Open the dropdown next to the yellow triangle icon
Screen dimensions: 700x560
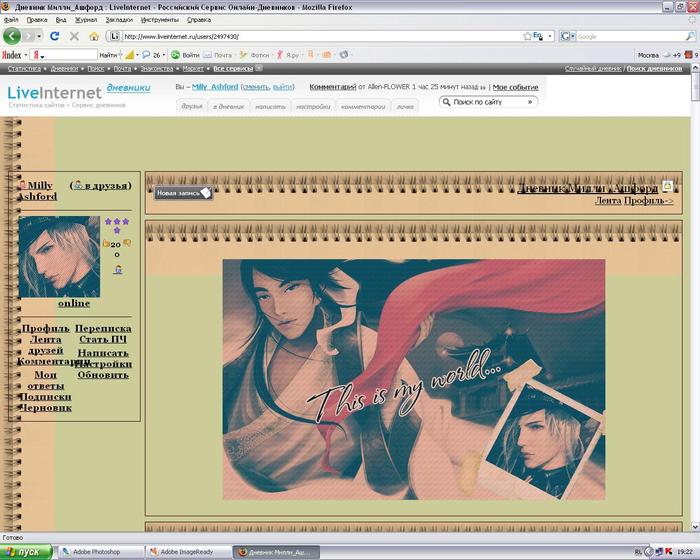[137, 55]
